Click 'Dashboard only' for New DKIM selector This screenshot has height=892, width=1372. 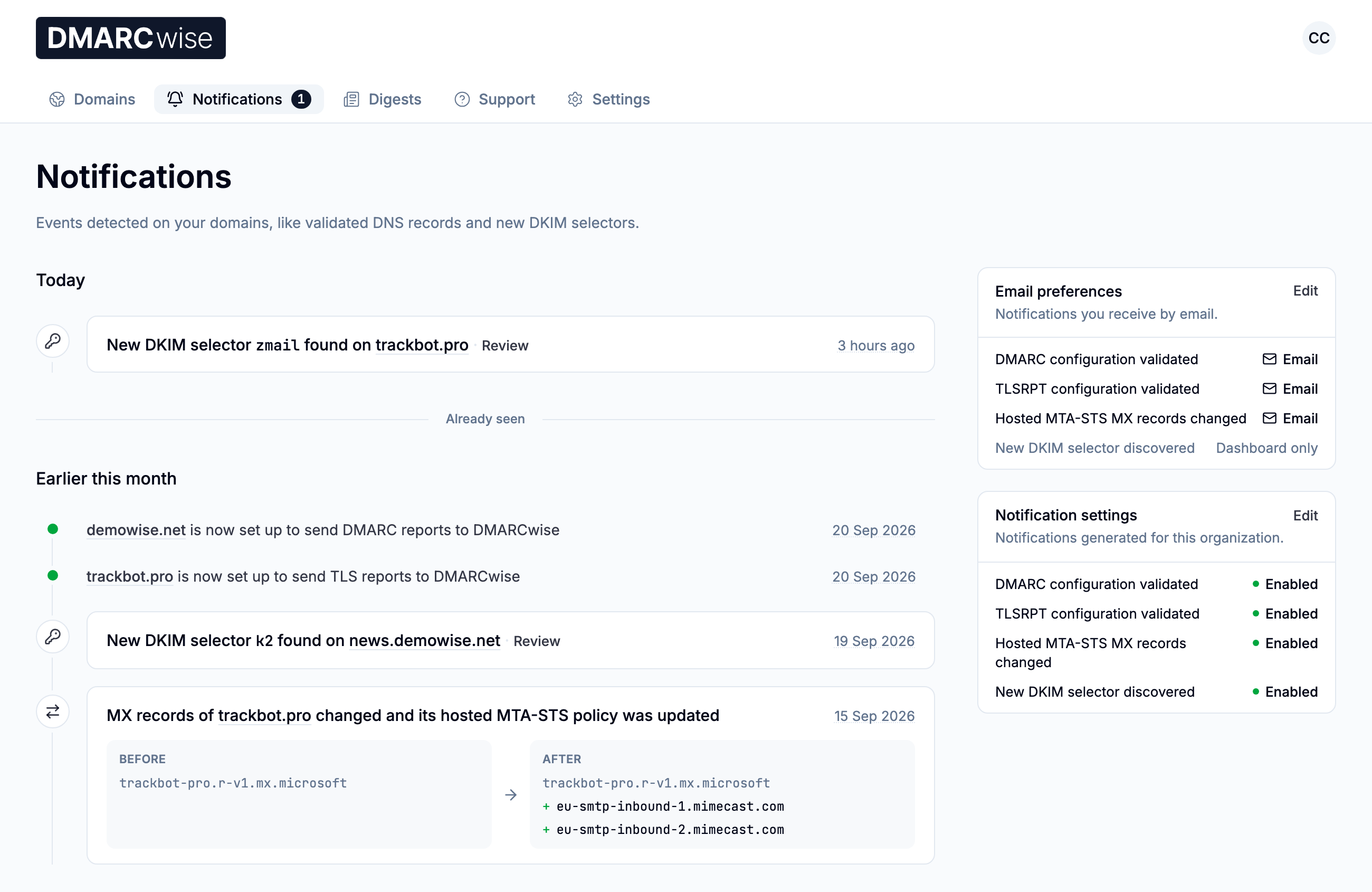[1267, 448]
